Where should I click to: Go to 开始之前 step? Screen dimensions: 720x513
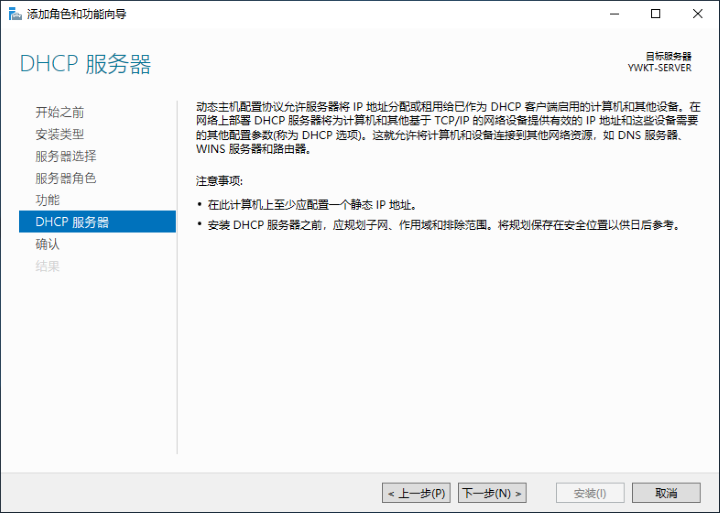pyautogui.click(x=59, y=112)
